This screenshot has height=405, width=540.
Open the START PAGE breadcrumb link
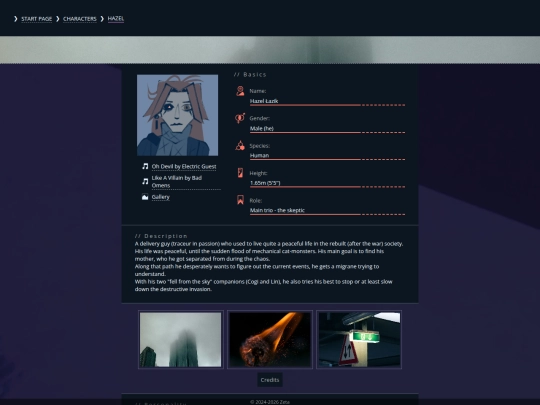[37, 19]
